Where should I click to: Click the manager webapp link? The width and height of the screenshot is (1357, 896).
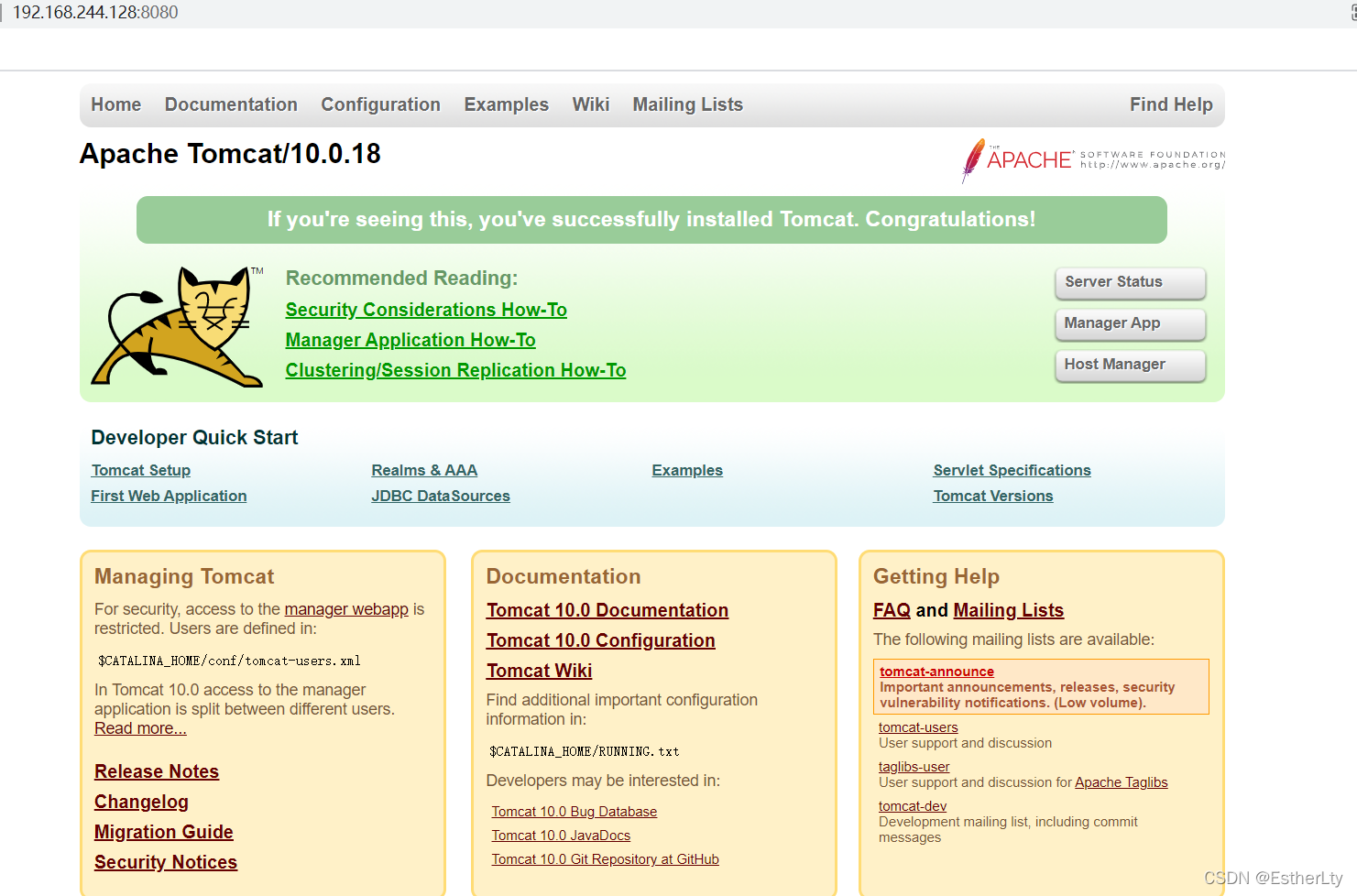[346, 609]
